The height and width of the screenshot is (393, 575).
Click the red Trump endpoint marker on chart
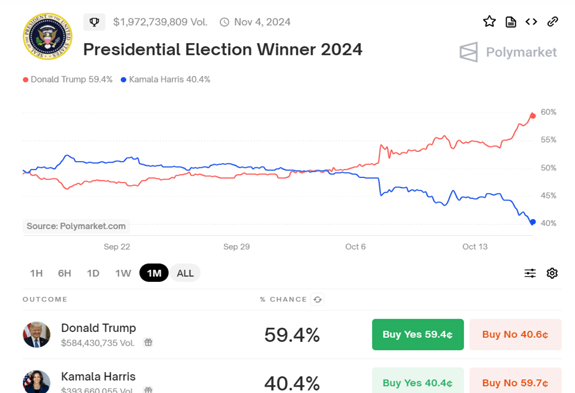click(x=533, y=116)
